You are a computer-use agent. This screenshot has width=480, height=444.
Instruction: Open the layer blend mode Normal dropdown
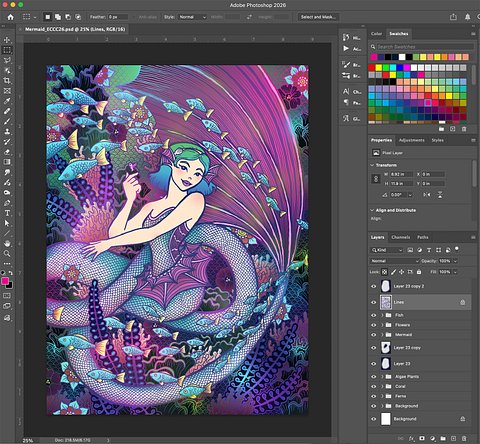(394, 261)
